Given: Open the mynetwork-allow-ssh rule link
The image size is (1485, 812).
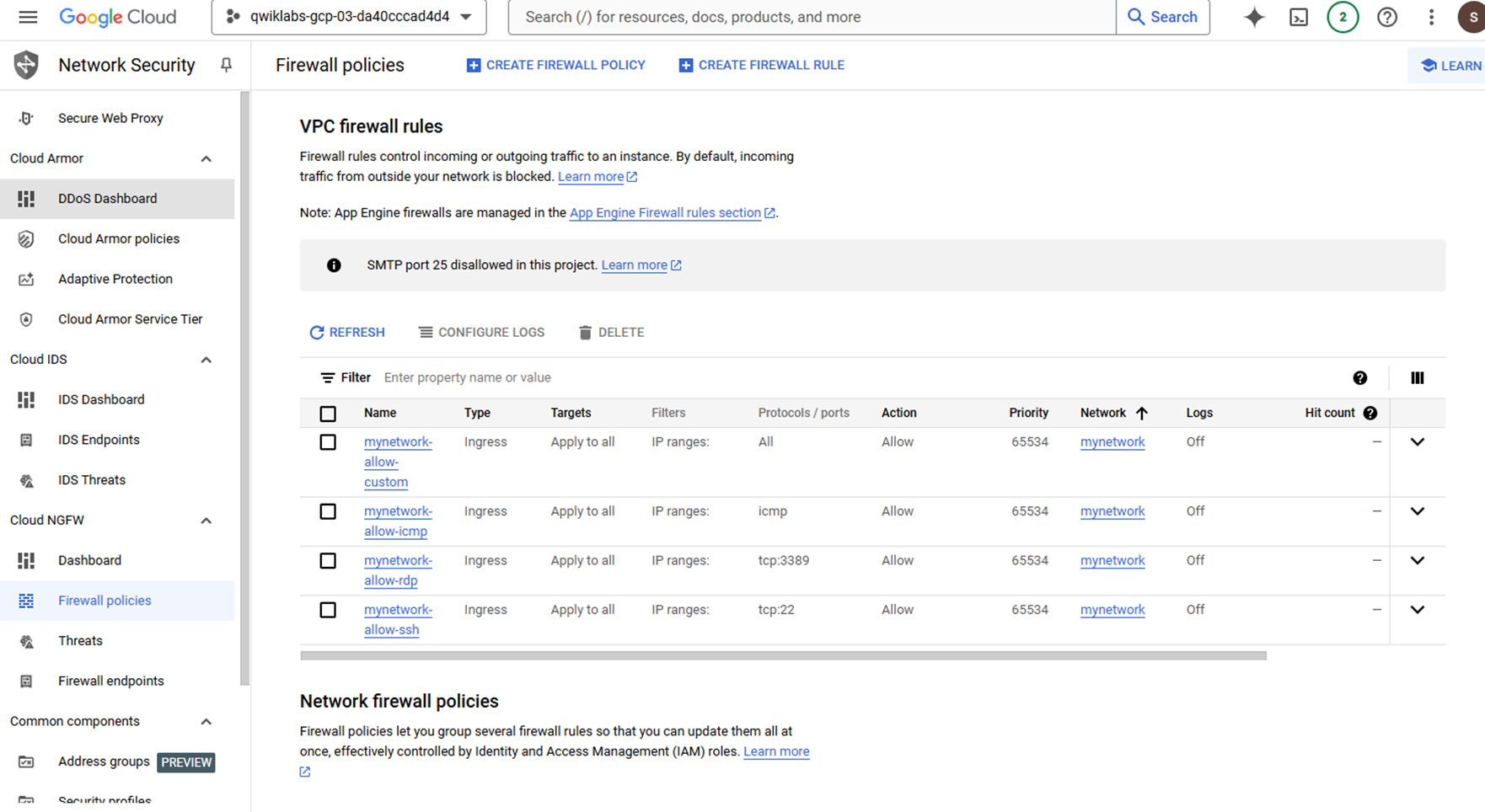Looking at the screenshot, I should pos(398,620).
